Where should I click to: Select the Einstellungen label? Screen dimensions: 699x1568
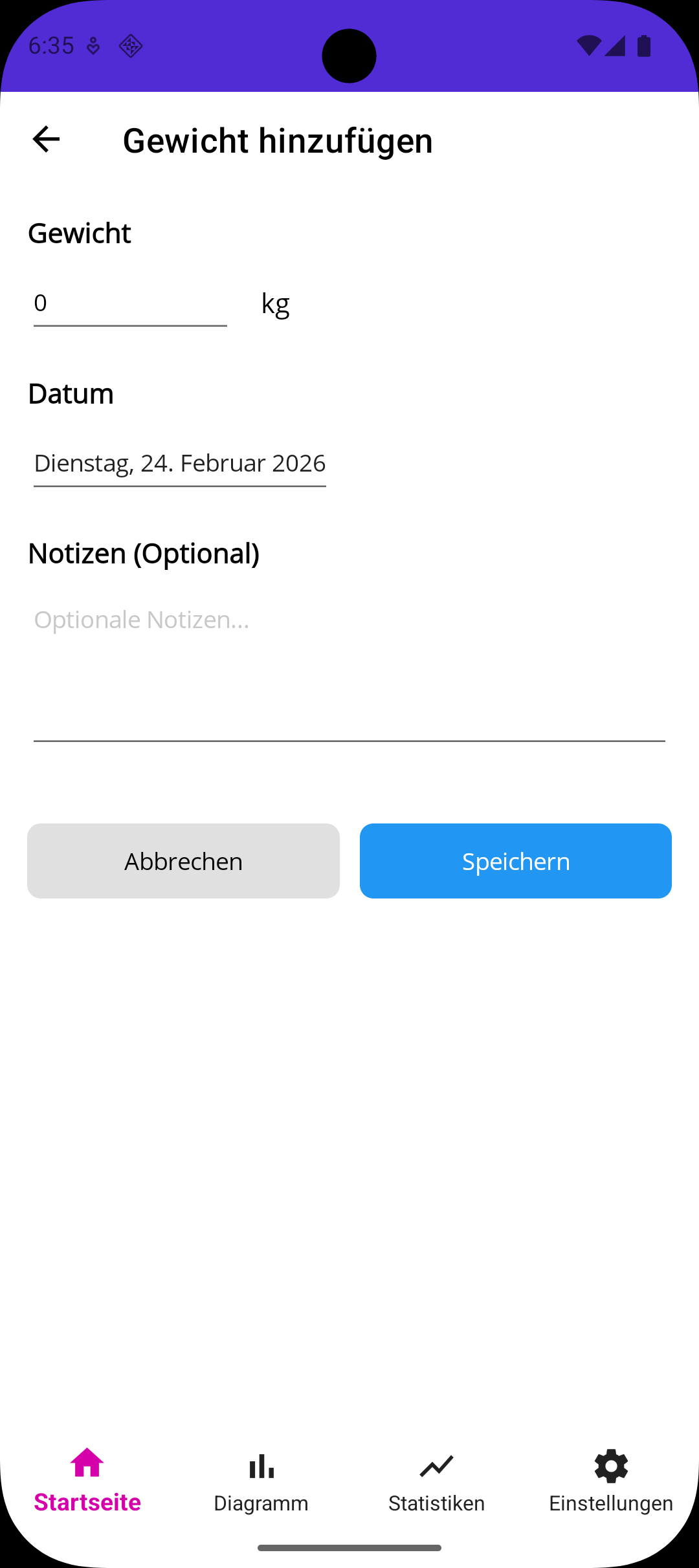point(610,1502)
